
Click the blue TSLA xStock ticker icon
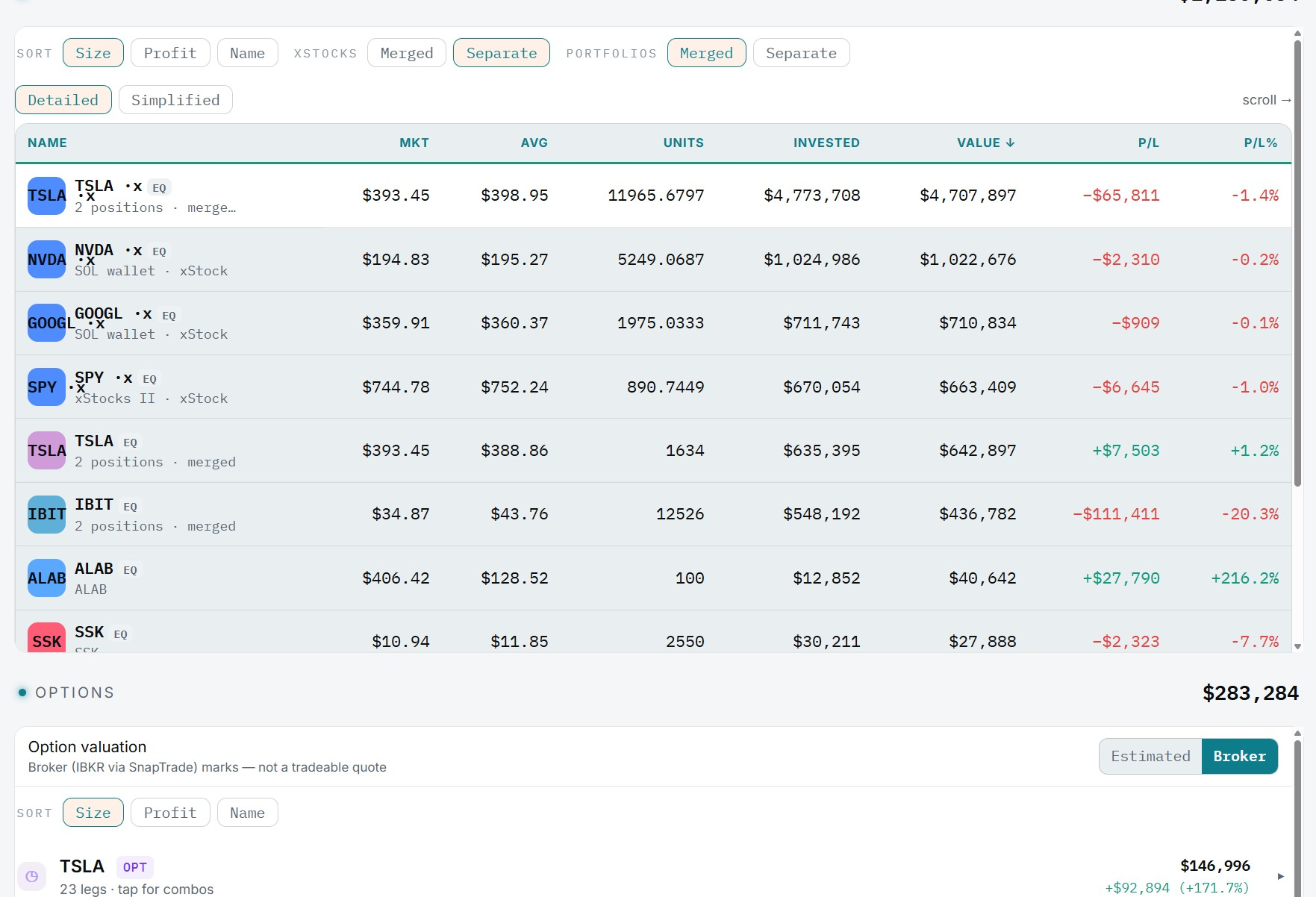coord(46,196)
